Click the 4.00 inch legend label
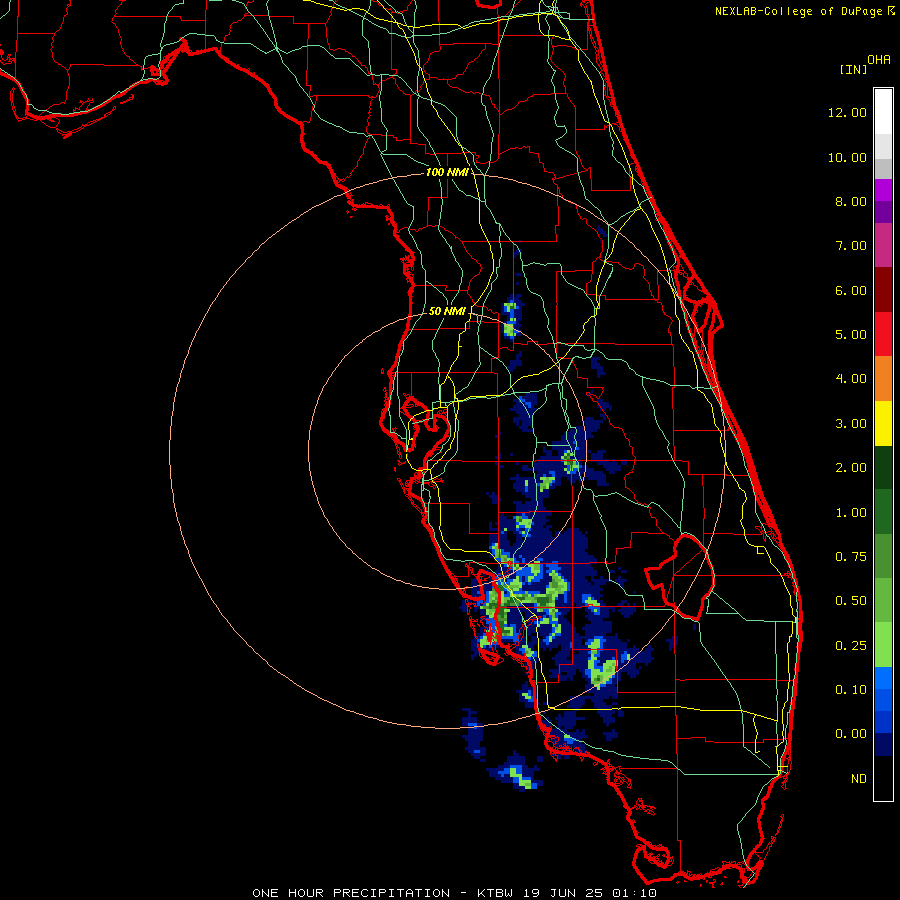 pyautogui.click(x=850, y=379)
